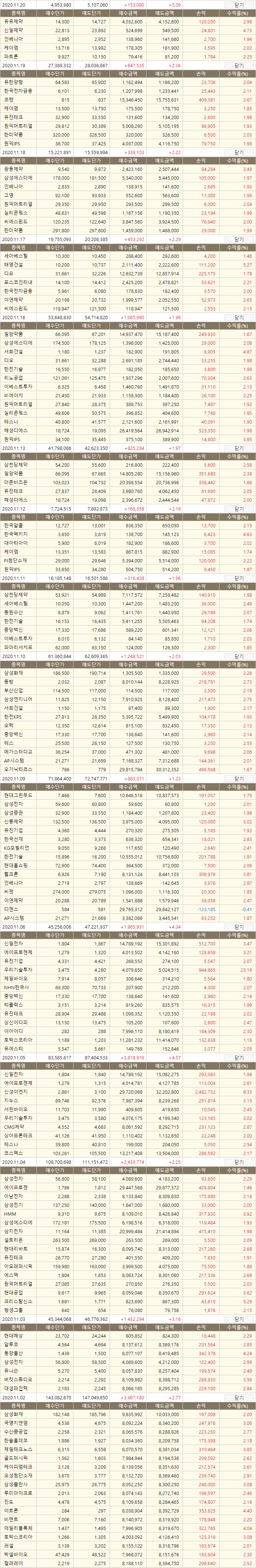The width and height of the screenshot is (256, 1568).
Task: Click the 코스맥스 stock row
Action: (x=128, y=1154)
